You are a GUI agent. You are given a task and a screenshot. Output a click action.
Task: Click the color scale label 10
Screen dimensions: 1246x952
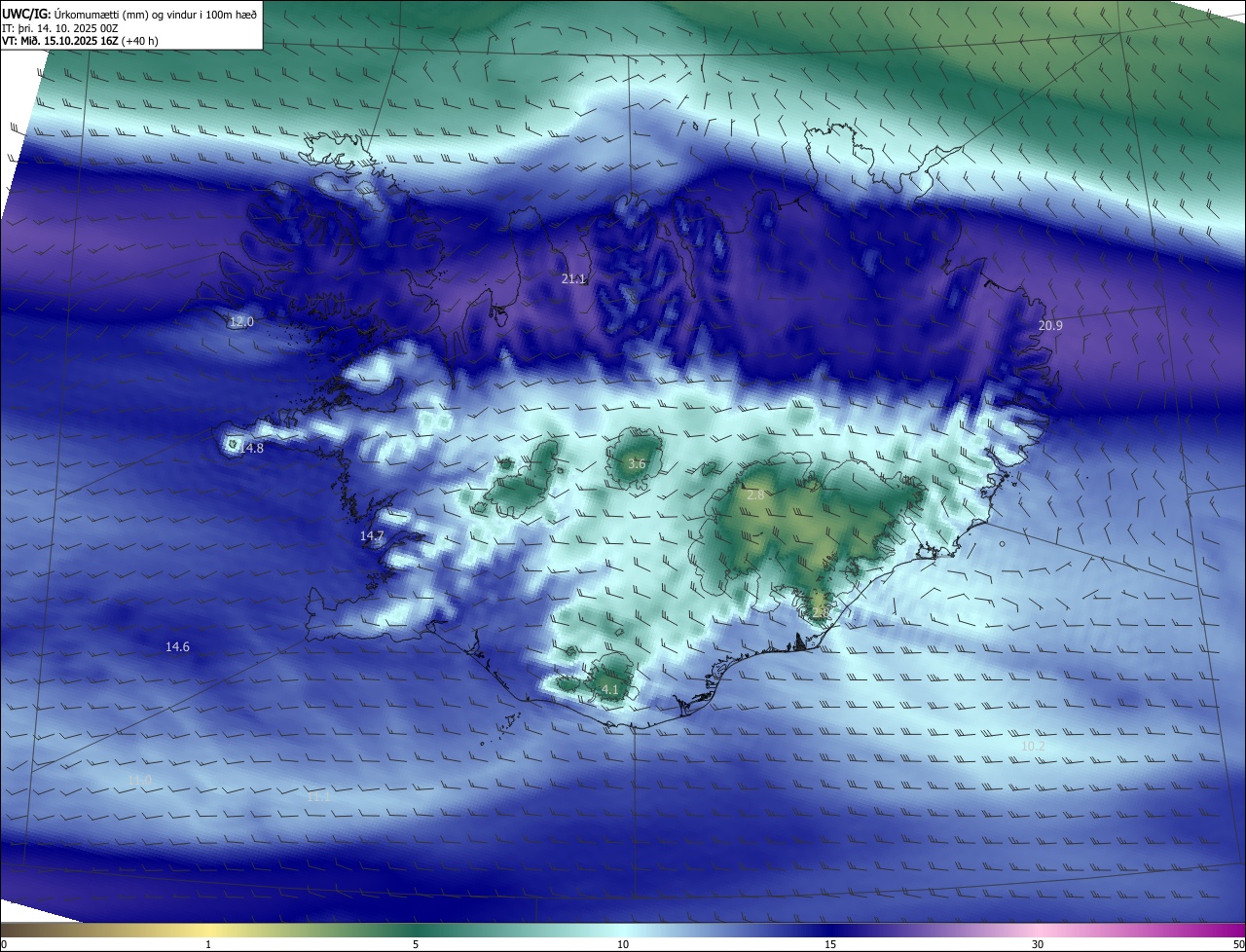623,944
